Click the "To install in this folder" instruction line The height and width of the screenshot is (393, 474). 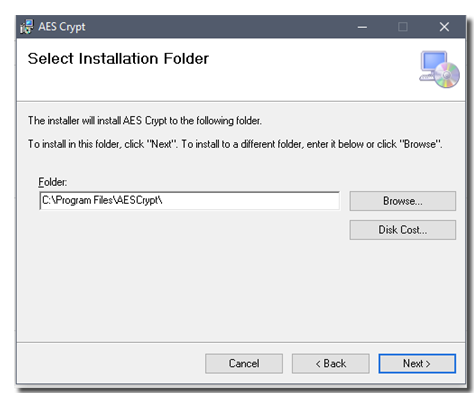coord(235,144)
